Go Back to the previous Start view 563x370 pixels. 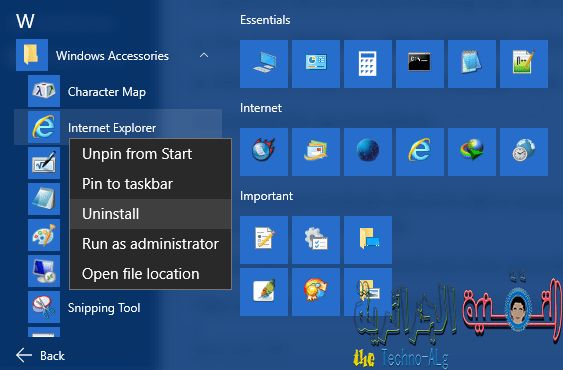click(41, 356)
